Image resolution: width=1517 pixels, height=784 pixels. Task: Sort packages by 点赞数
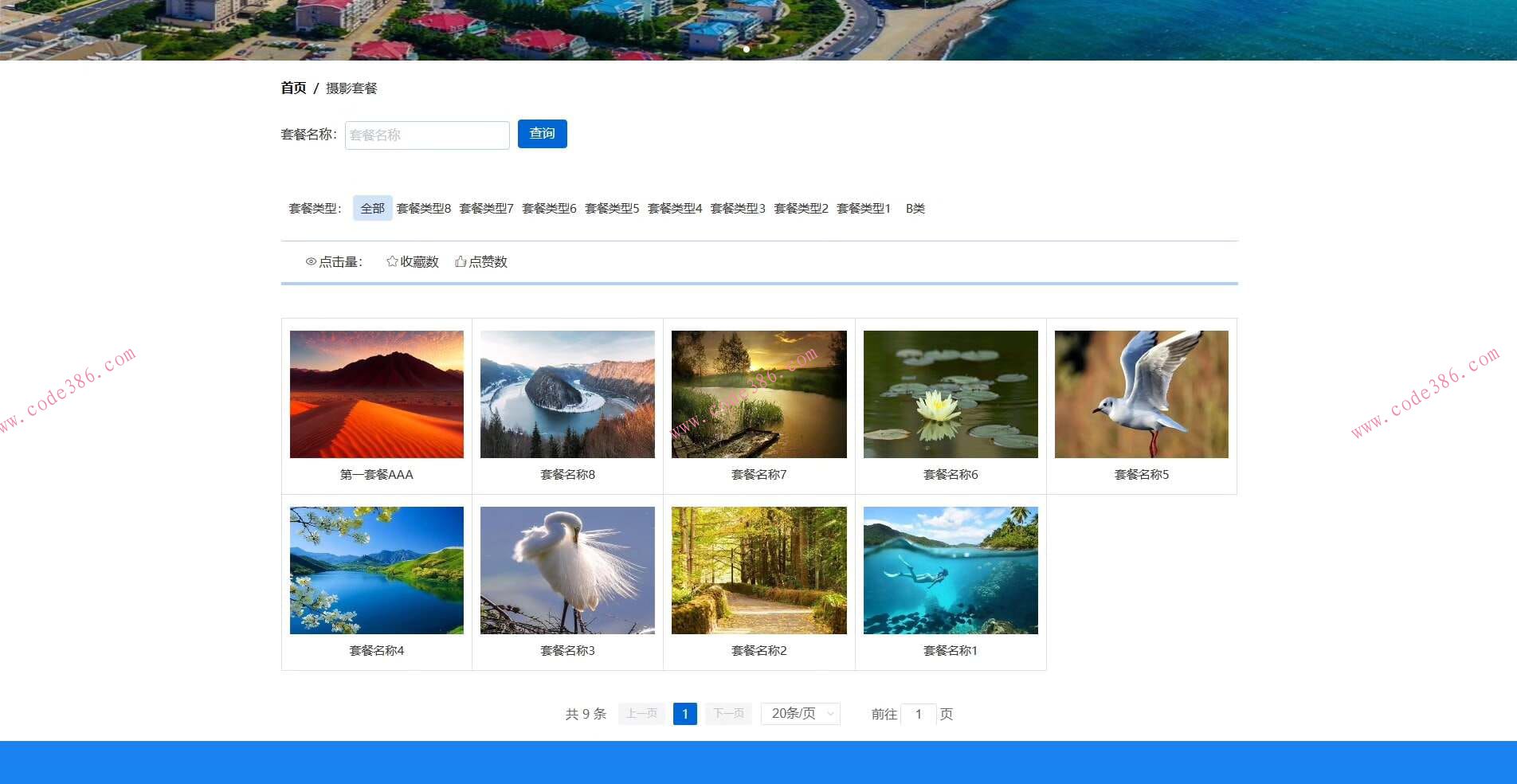tap(488, 261)
